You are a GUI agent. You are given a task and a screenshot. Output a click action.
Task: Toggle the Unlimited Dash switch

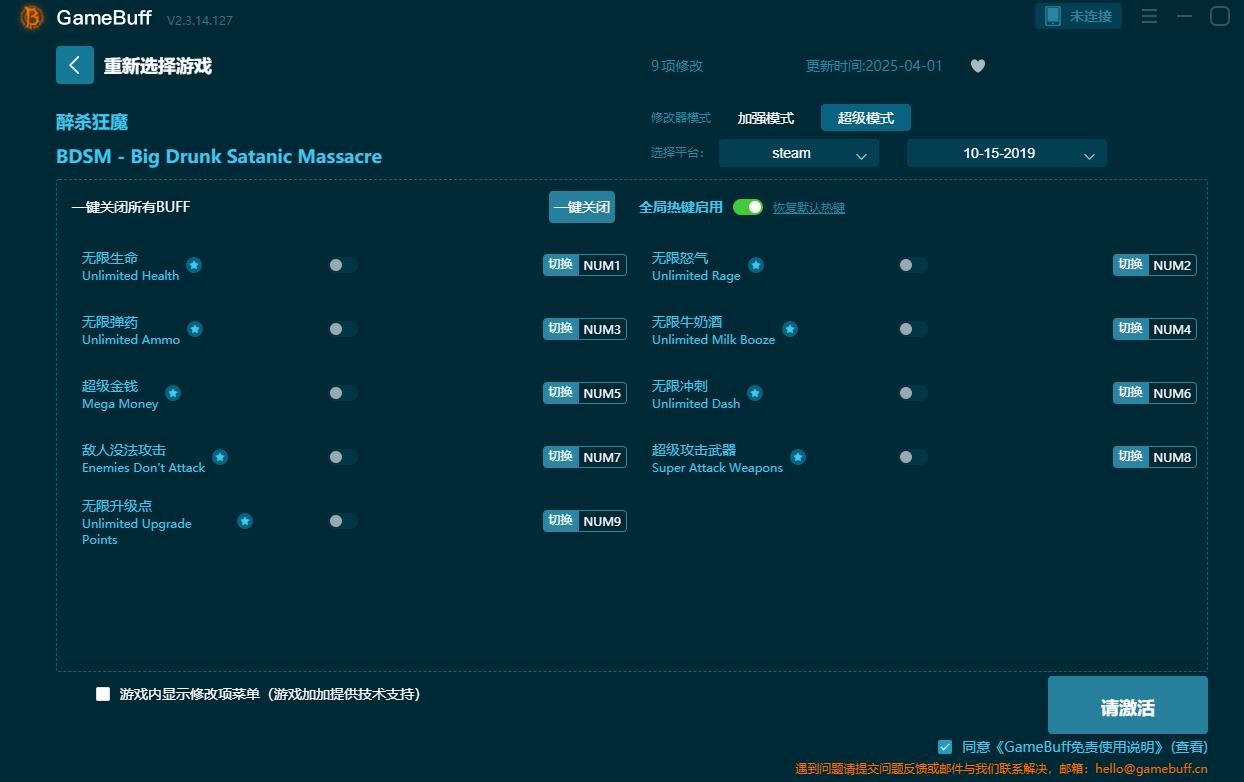click(x=912, y=393)
